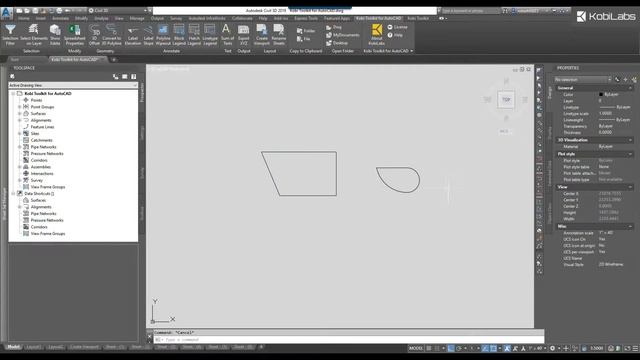The width and height of the screenshot is (640, 360).
Task: Switch to the Output ribbon tab
Action: (x=157, y=18)
